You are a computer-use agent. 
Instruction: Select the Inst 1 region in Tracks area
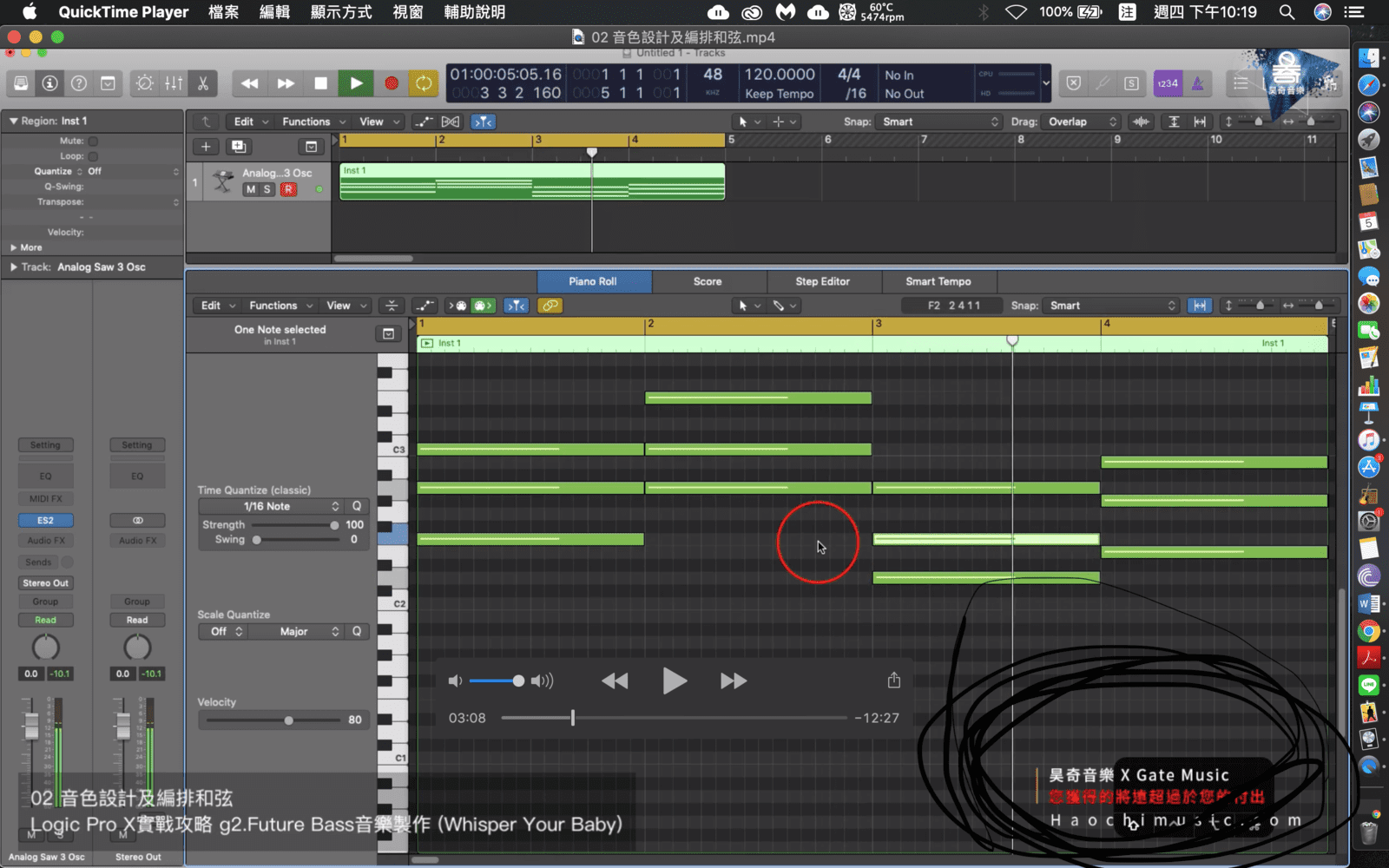532,181
